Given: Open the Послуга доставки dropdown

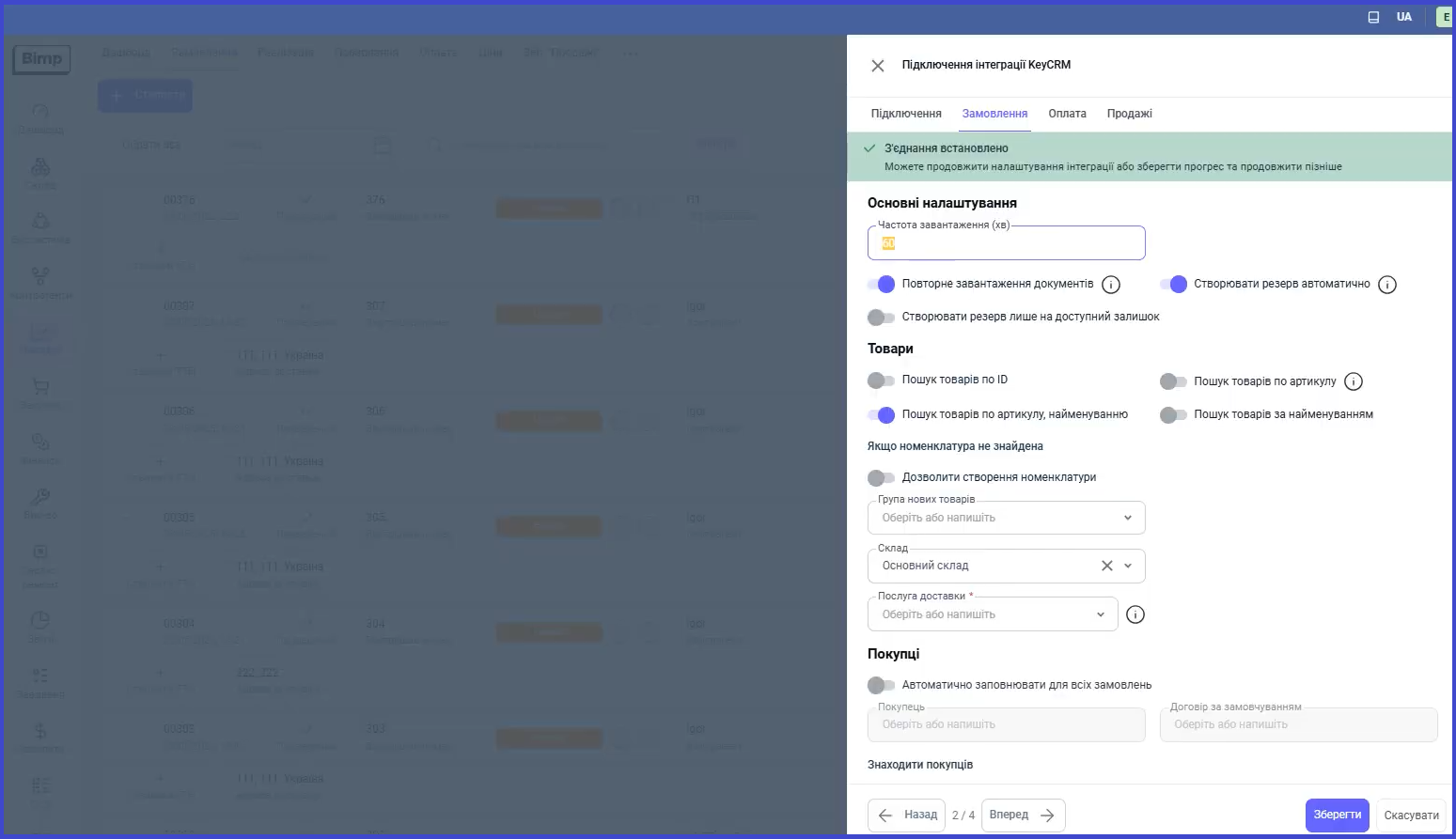Looking at the screenshot, I should tap(993, 614).
